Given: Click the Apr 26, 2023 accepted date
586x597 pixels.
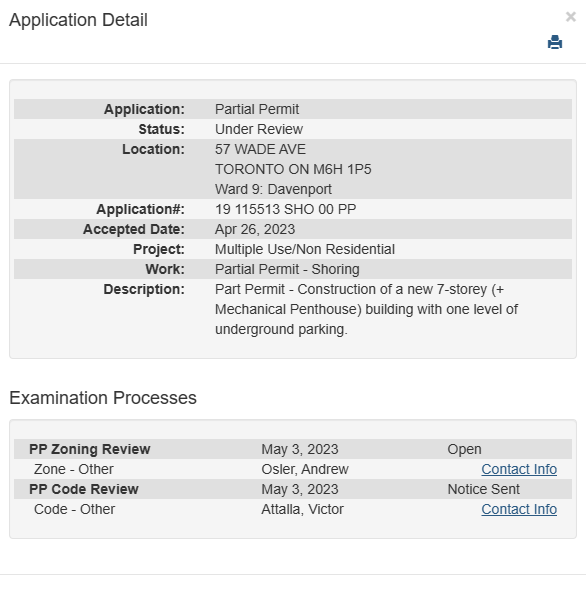Looking at the screenshot, I should pyautogui.click(x=255, y=229).
